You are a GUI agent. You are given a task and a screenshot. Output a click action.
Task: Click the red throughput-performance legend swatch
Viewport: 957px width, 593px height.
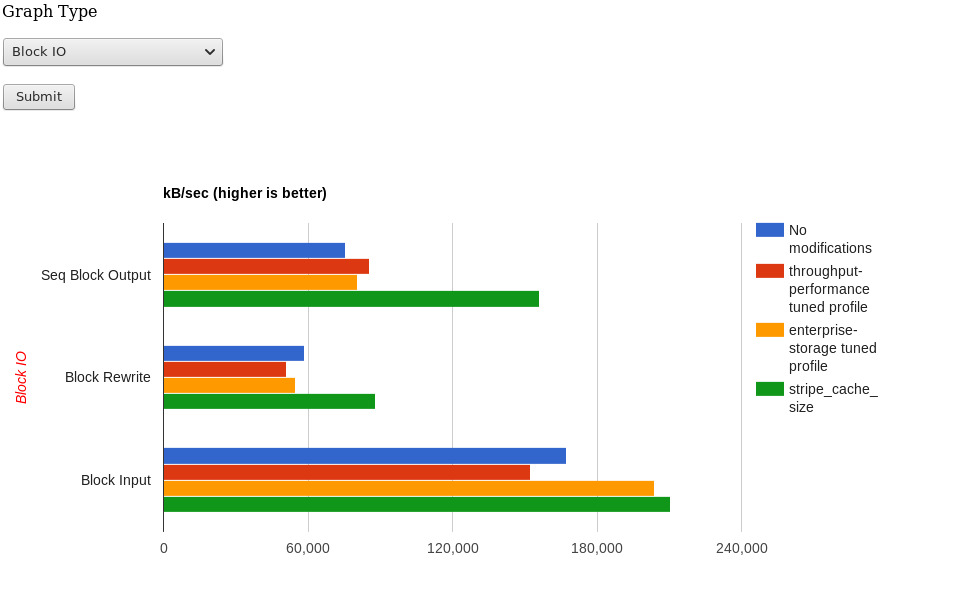tap(769, 271)
